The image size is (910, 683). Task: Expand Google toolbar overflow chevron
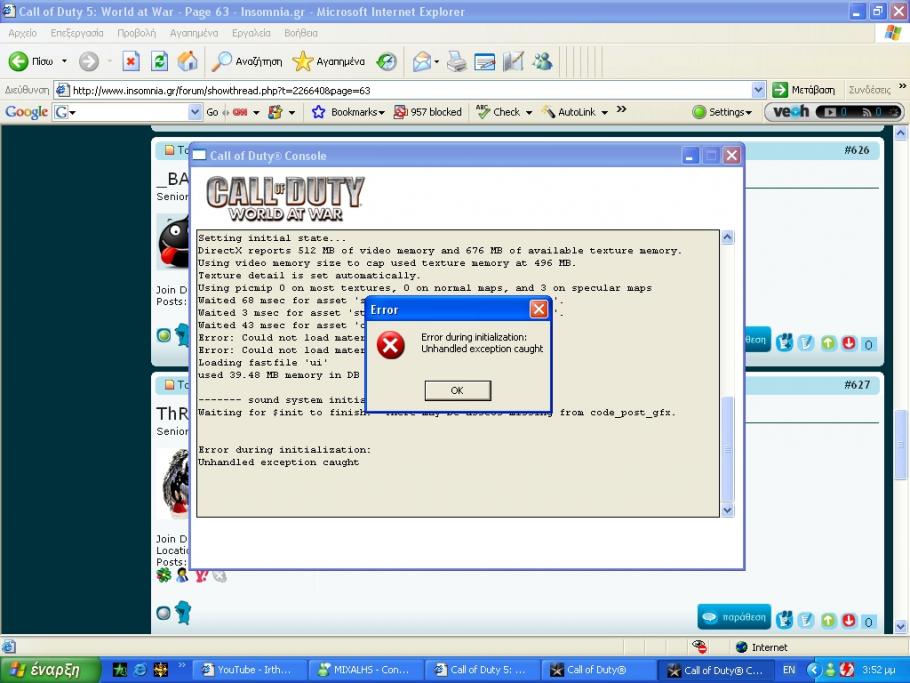[x=622, y=109]
